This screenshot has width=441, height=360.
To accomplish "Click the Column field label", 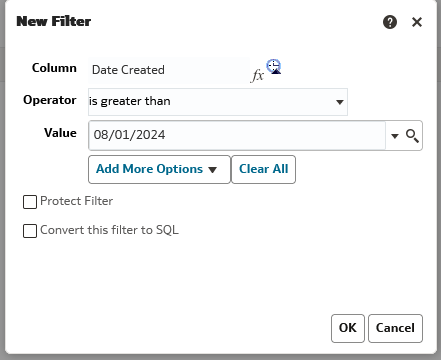I will point(54,68).
